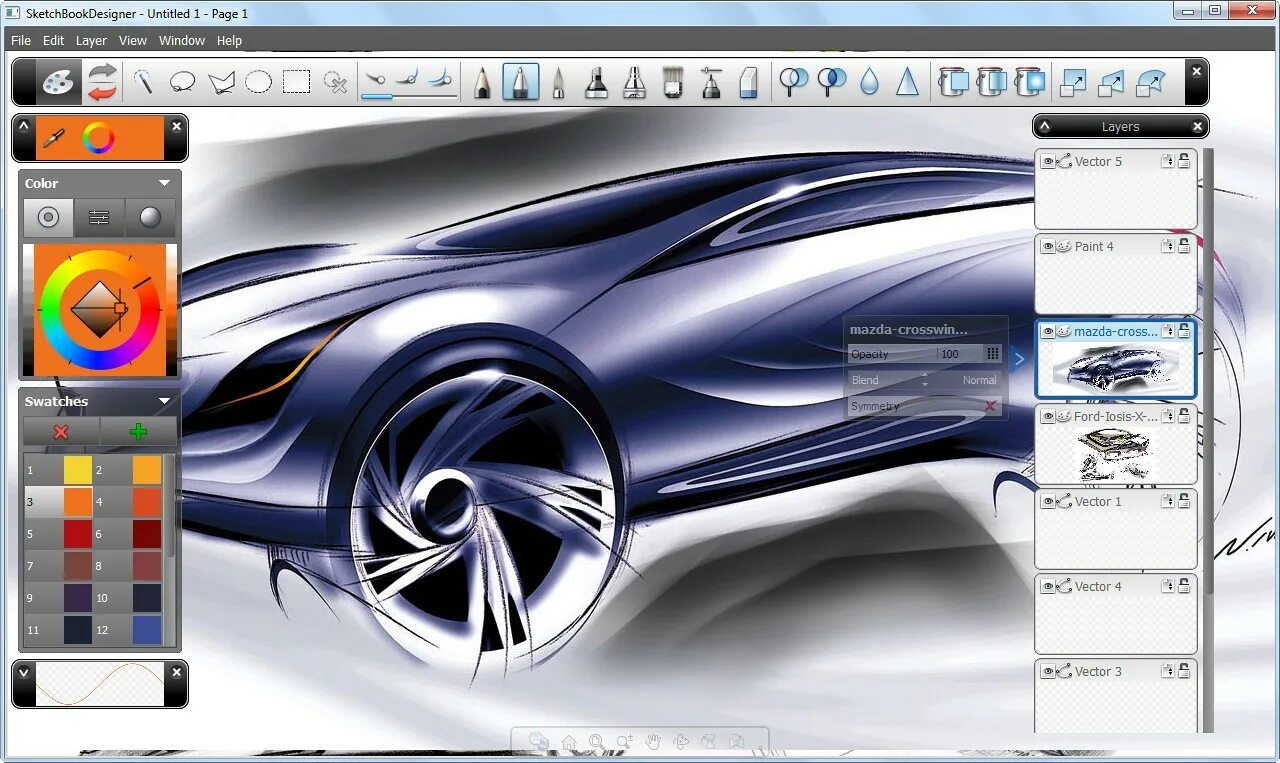
Task: Open the View menu
Action: 133,40
